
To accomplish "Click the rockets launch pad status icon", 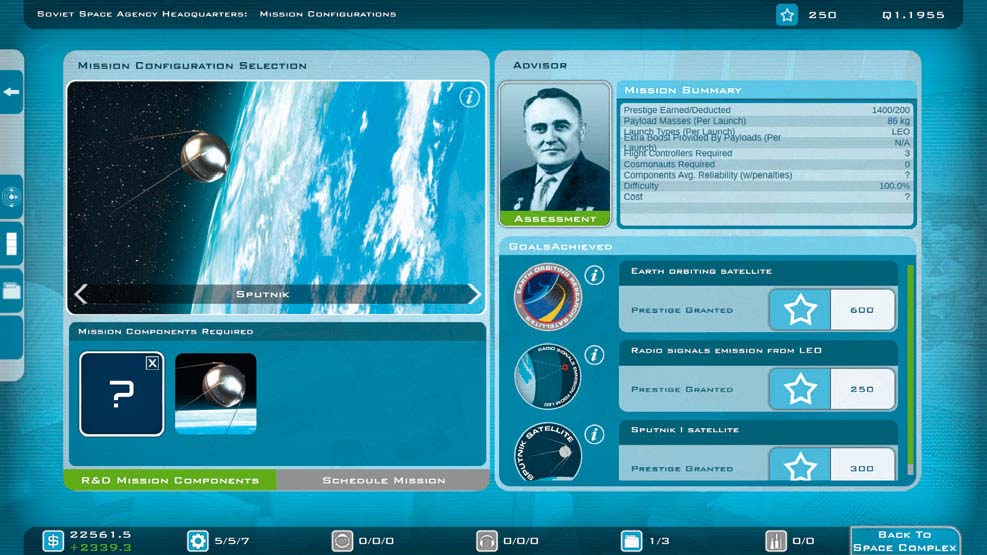I will [776, 541].
